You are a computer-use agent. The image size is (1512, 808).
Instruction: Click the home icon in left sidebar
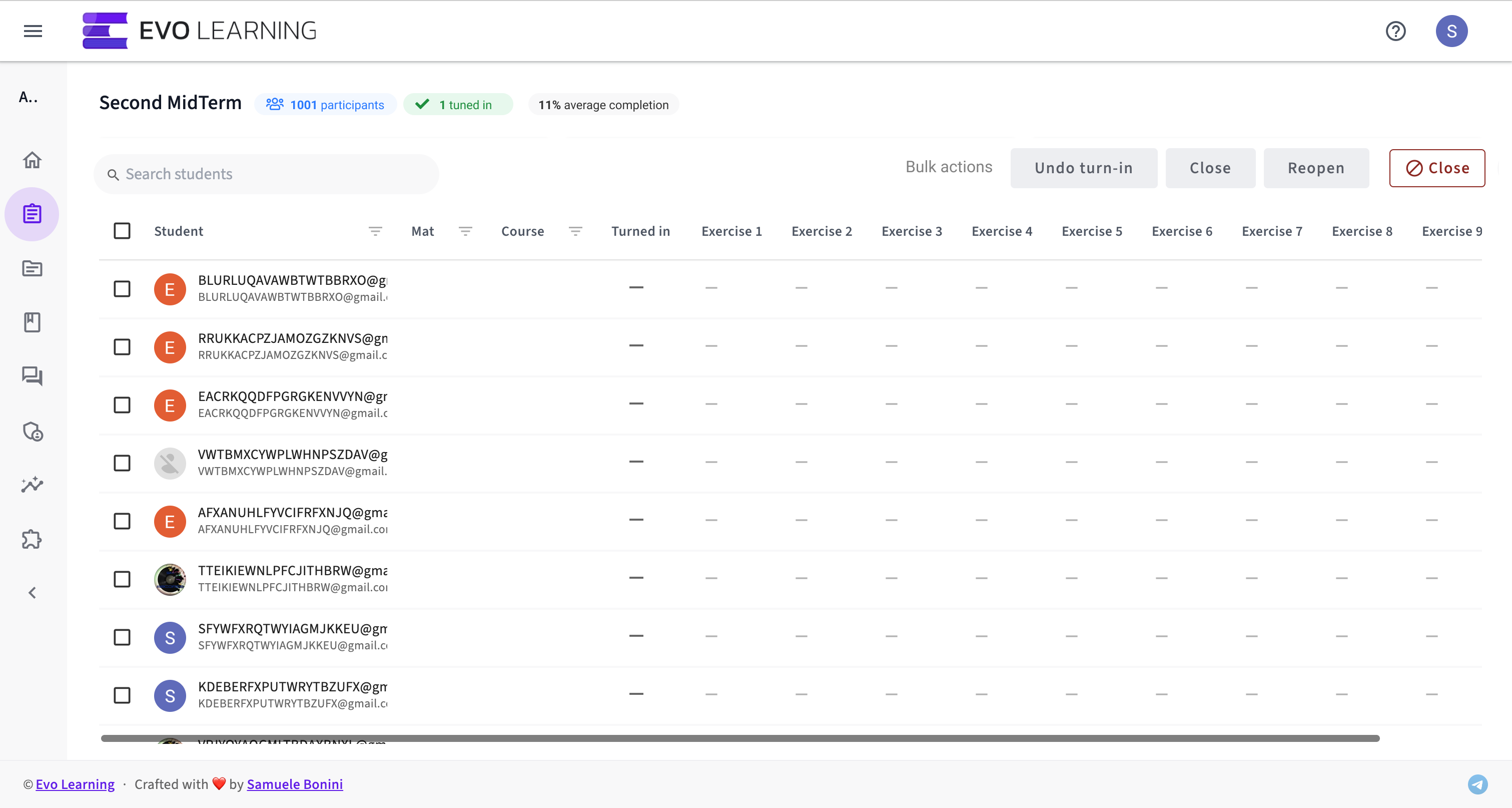click(x=33, y=159)
